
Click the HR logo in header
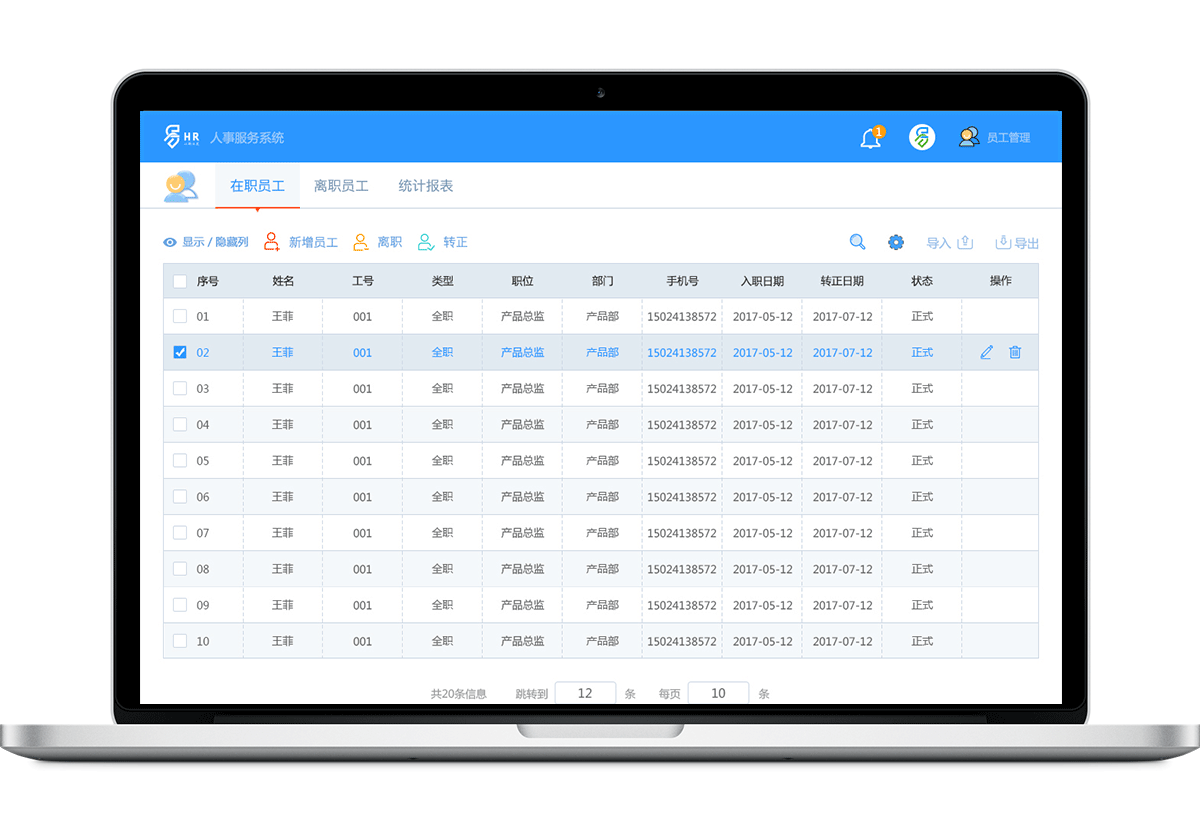[x=182, y=137]
